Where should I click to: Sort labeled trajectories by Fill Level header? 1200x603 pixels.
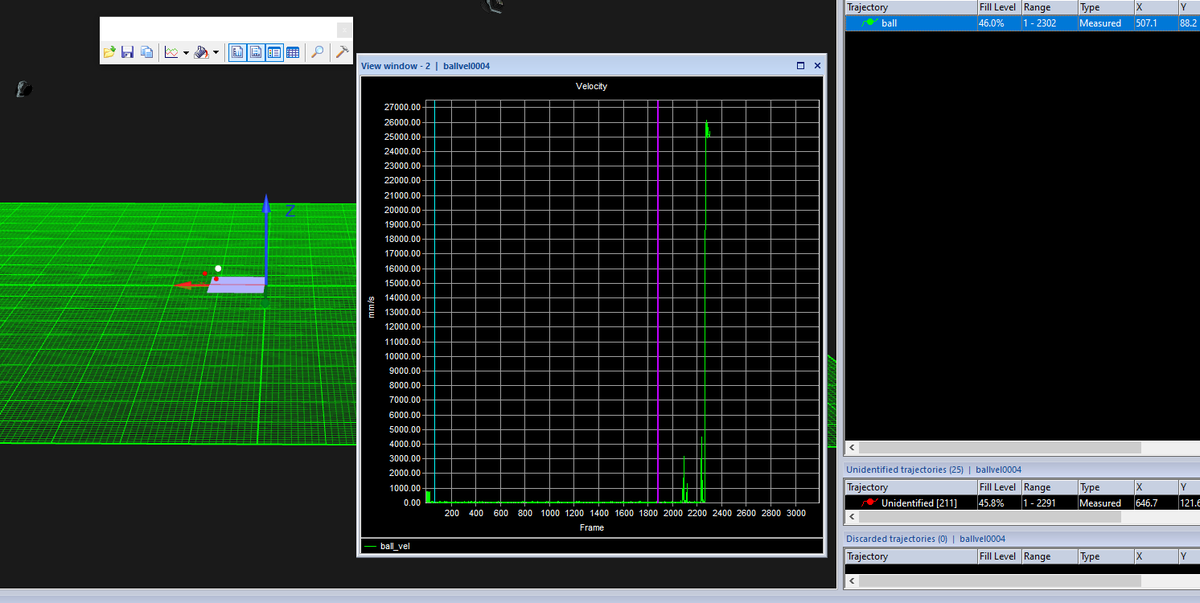(x=998, y=7)
